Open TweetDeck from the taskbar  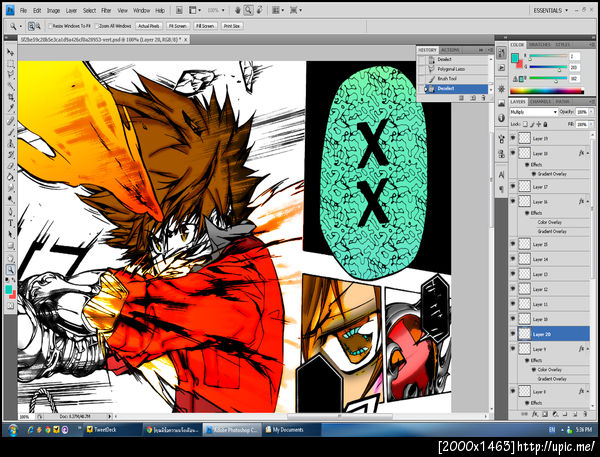pos(112,430)
